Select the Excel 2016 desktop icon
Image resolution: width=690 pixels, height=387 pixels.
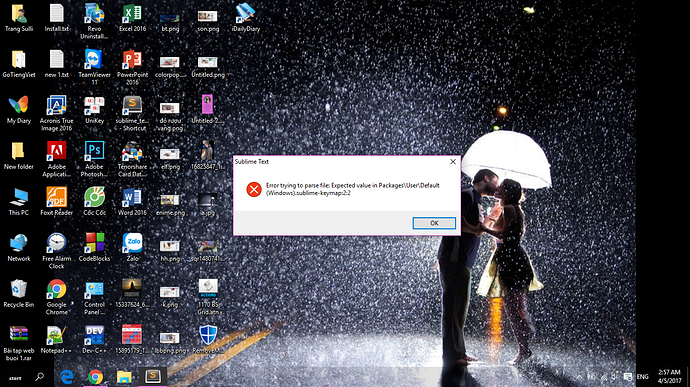pos(132,18)
